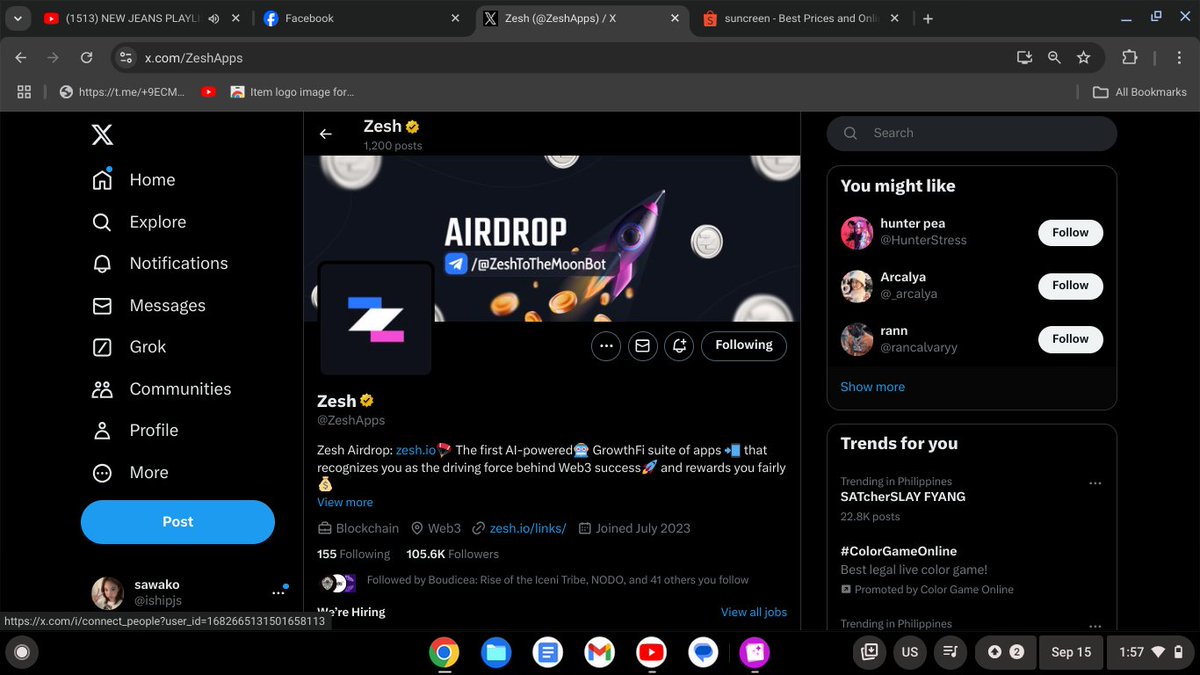Open the More menu in sidebar

point(130,473)
